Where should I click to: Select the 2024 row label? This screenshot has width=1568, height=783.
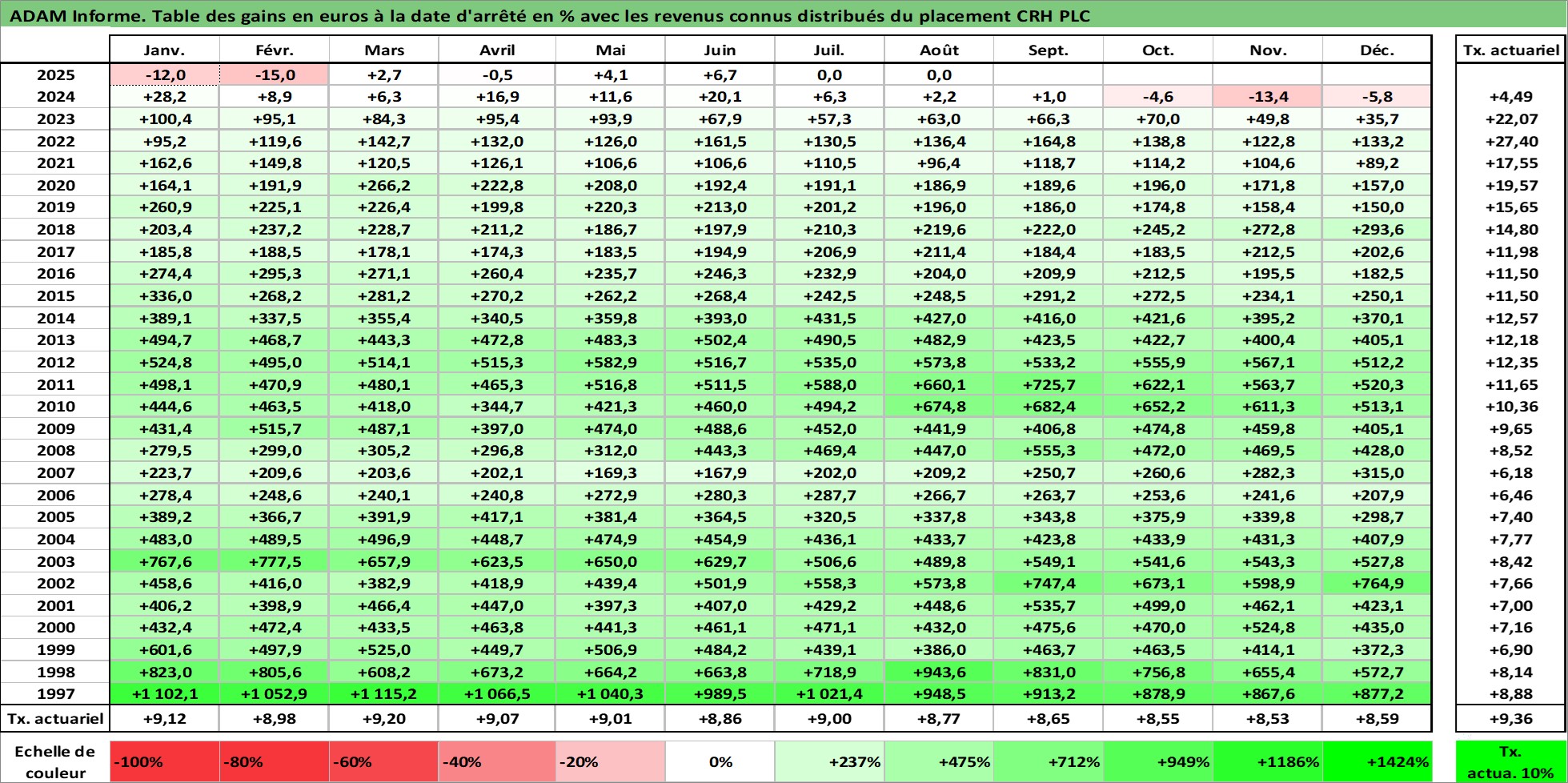[55, 97]
